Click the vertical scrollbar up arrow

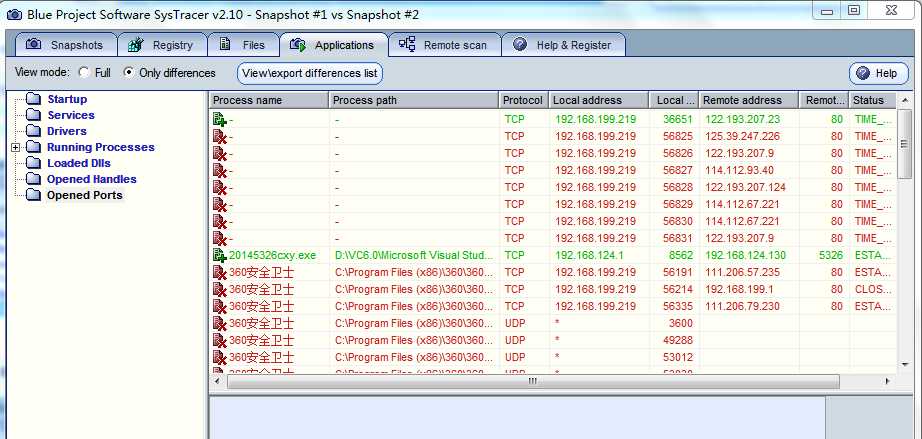pyautogui.click(x=906, y=100)
